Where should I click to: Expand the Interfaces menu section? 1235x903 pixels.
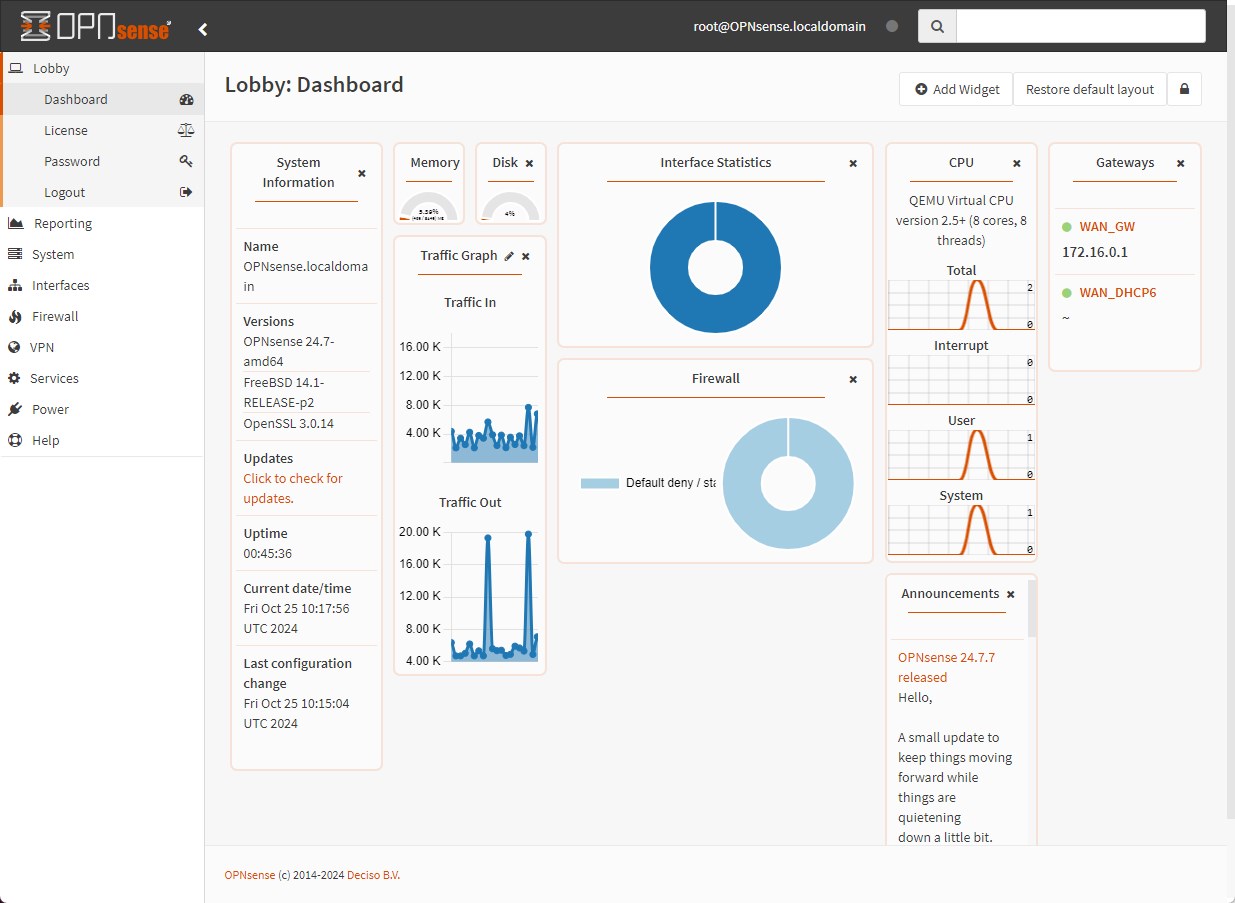[x=60, y=285]
